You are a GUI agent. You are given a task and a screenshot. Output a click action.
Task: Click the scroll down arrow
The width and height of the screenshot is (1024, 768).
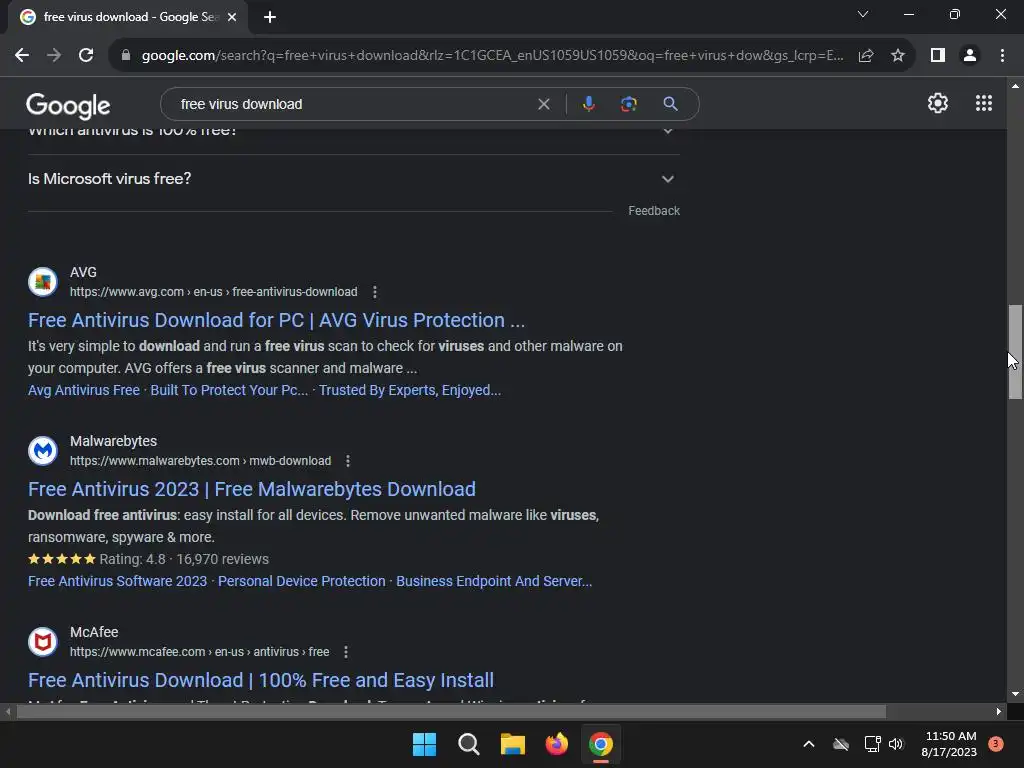1015,694
